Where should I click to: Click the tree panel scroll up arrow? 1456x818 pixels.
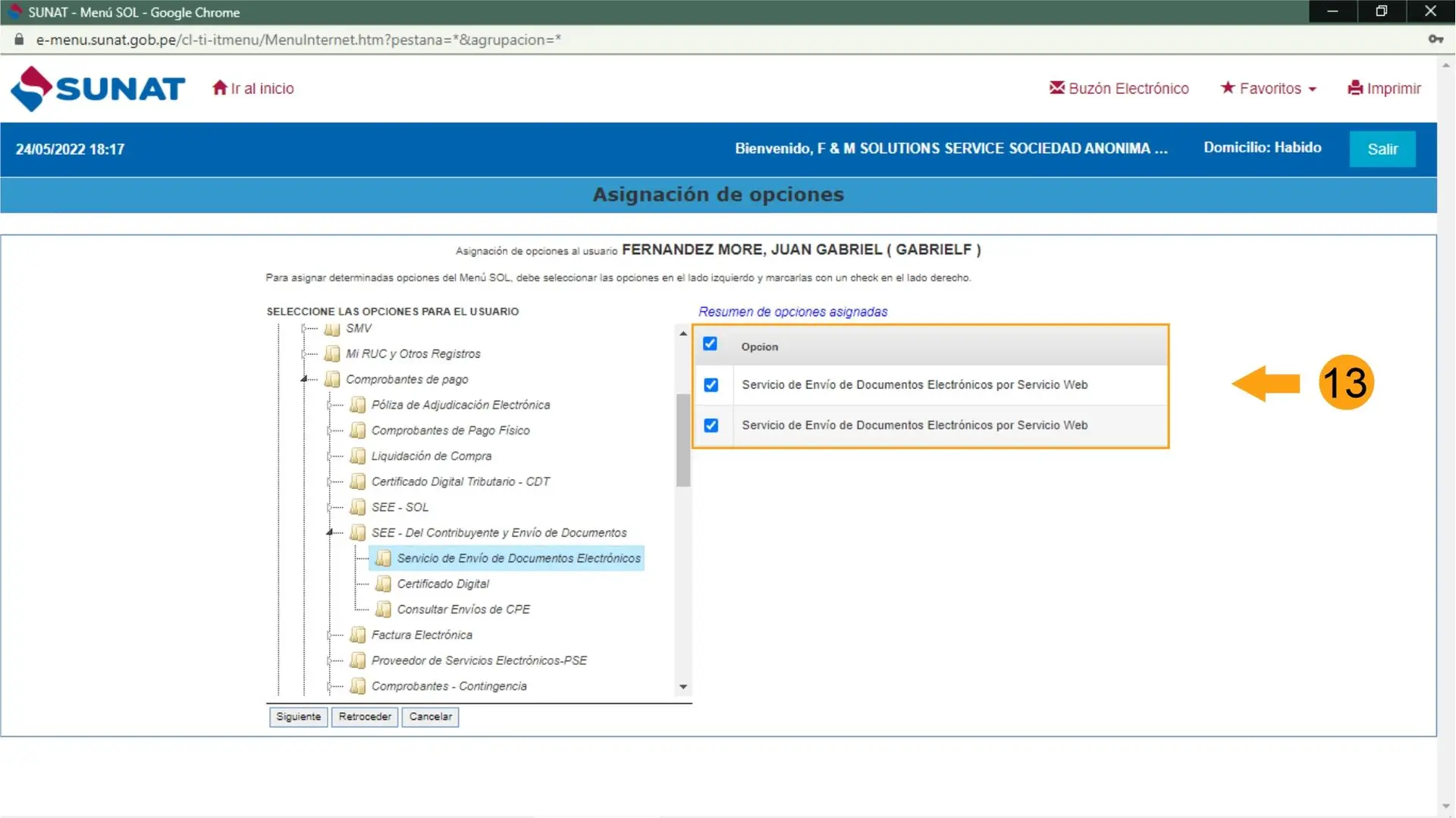683,334
